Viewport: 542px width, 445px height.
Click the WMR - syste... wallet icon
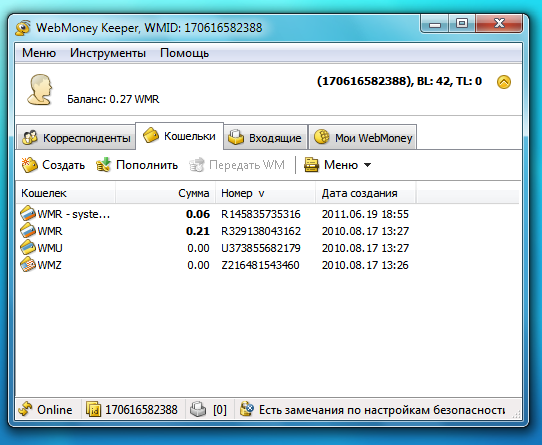point(28,213)
